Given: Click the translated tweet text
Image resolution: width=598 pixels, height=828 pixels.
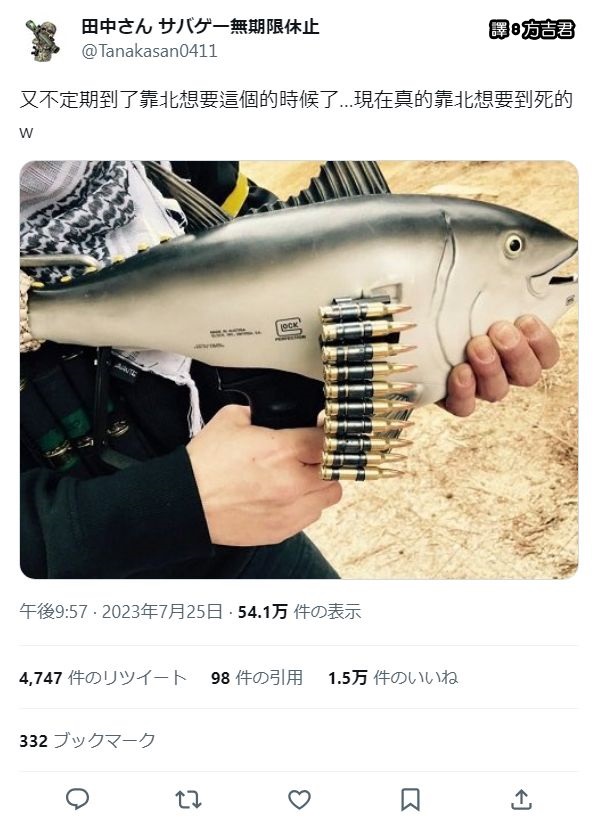Looking at the screenshot, I should click(x=296, y=114).
